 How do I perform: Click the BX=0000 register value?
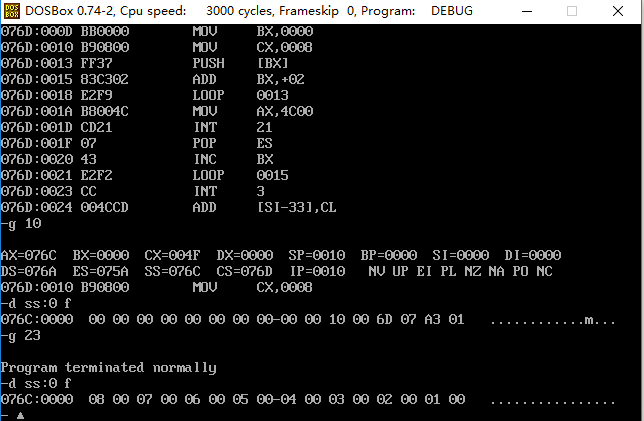point(101,255)
